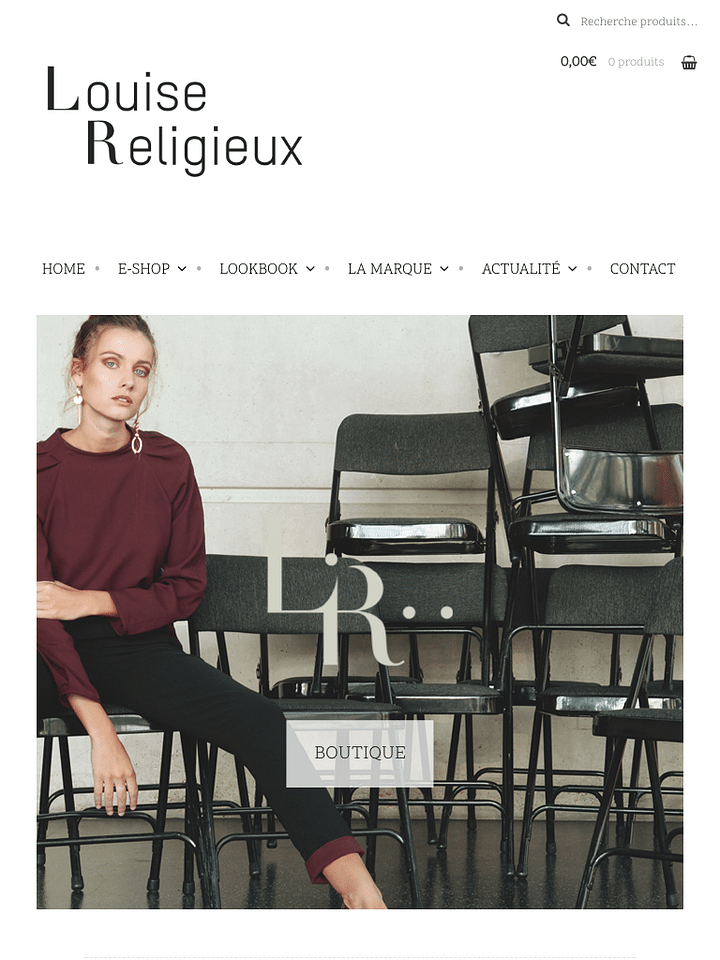This screenshot has height=960, width=720.
Task: Click the model hero banner image
Action: (360, 612)
